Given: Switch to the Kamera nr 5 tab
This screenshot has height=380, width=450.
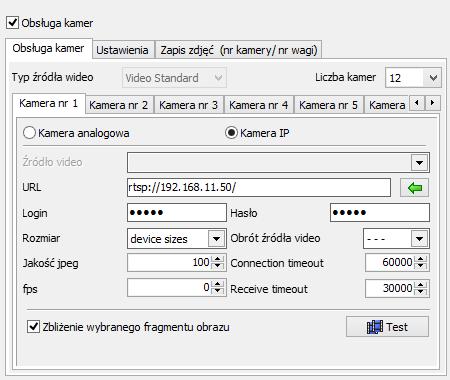Looking at the screenshot, I should pyautogui.click(x=329, y=105).
